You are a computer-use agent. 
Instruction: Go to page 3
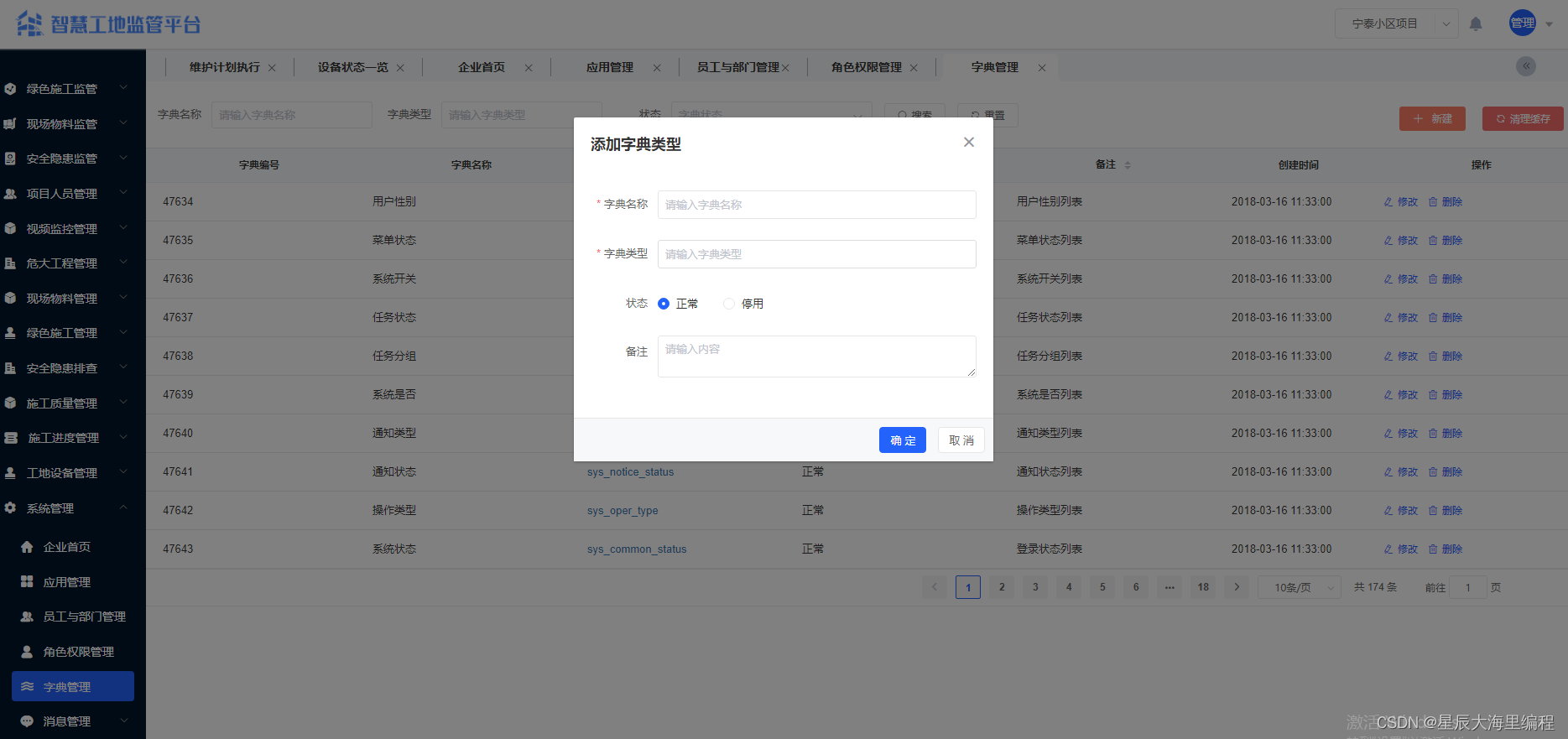1035,587
